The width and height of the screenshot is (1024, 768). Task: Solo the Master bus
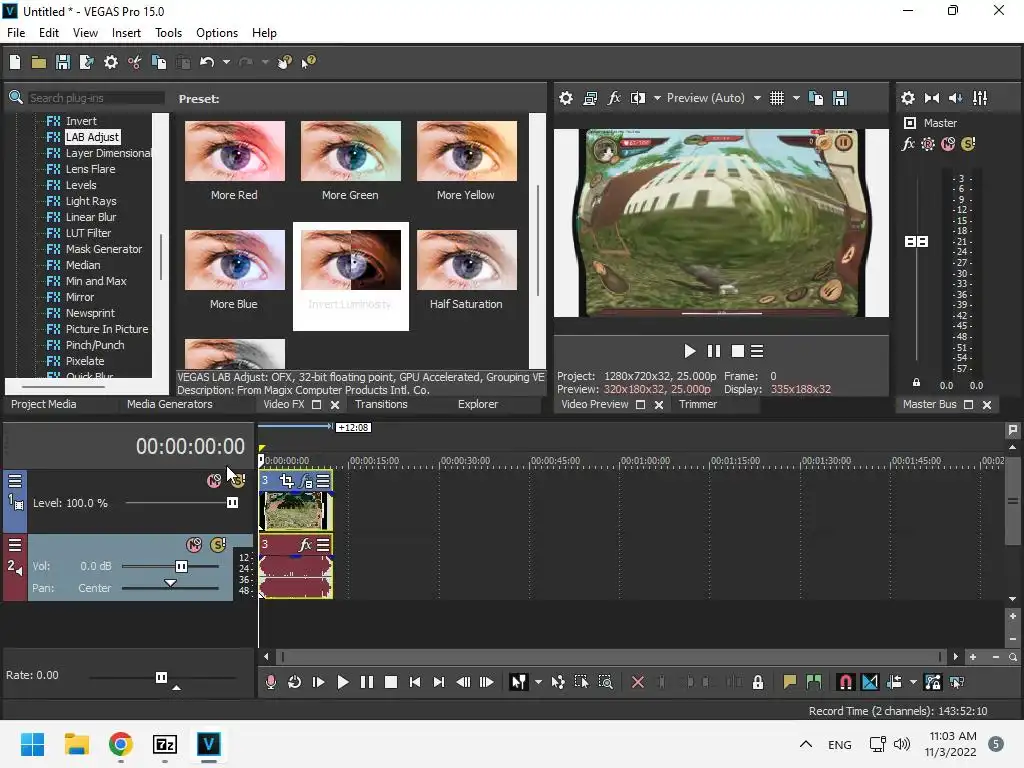tap(968, 144)
